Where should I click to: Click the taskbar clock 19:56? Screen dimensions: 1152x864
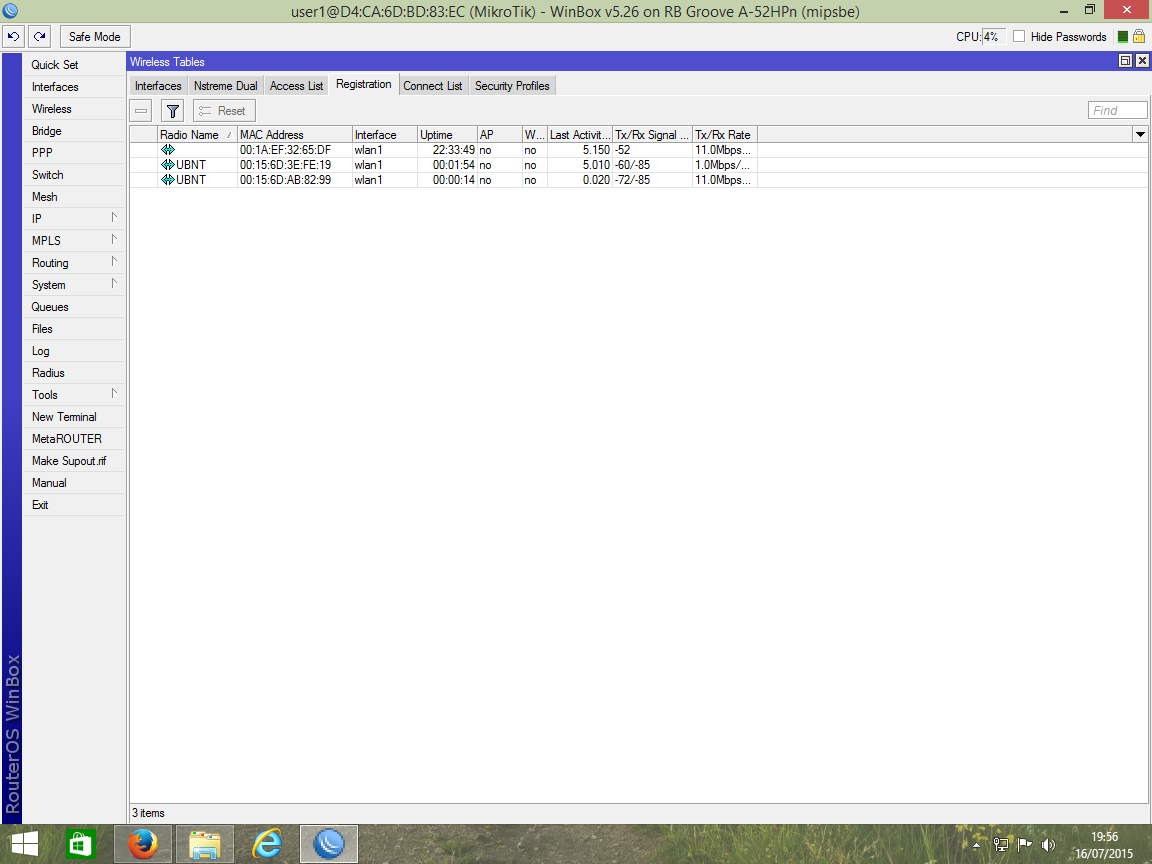(1104, 837)
